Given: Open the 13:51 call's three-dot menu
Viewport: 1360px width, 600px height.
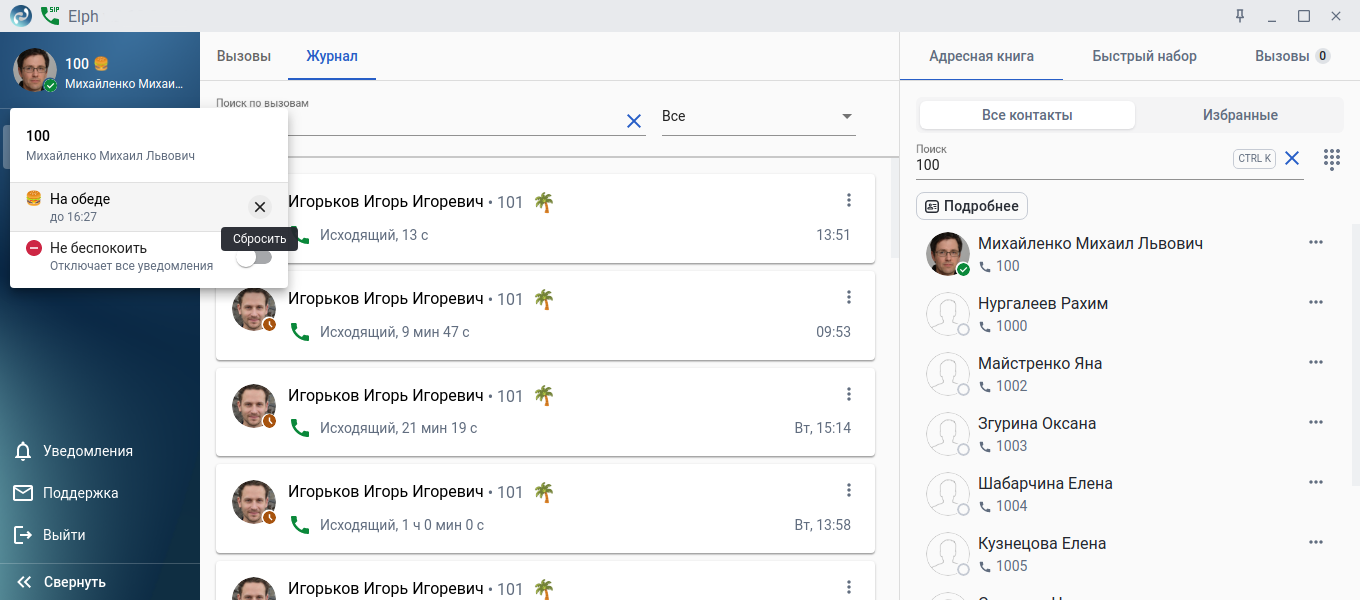Looking at the screenshot, I should 849,200.
